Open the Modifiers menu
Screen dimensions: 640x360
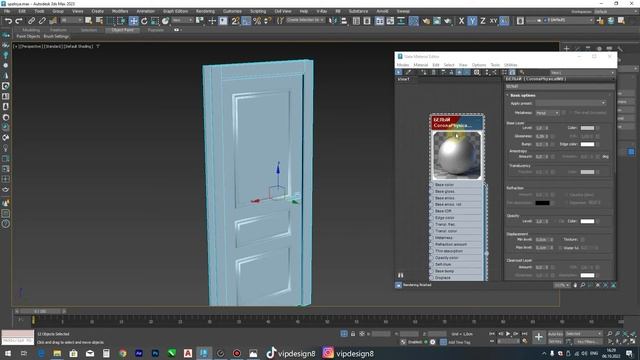click(x=120, y=11)
